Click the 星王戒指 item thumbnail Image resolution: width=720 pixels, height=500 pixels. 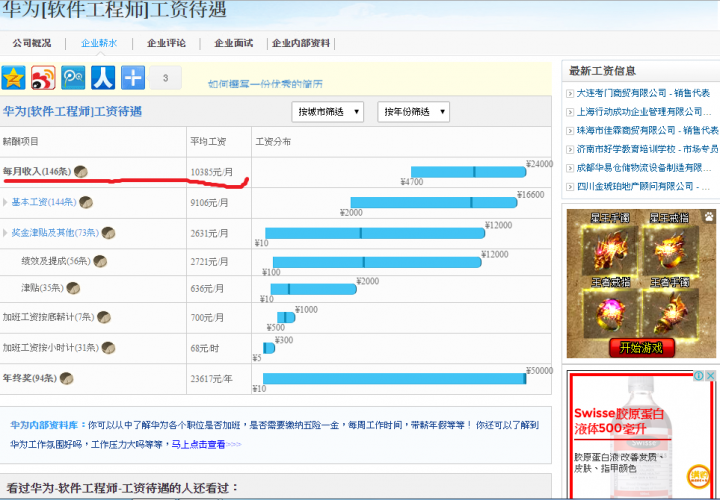pyautogui.click(x=670, y=251)
